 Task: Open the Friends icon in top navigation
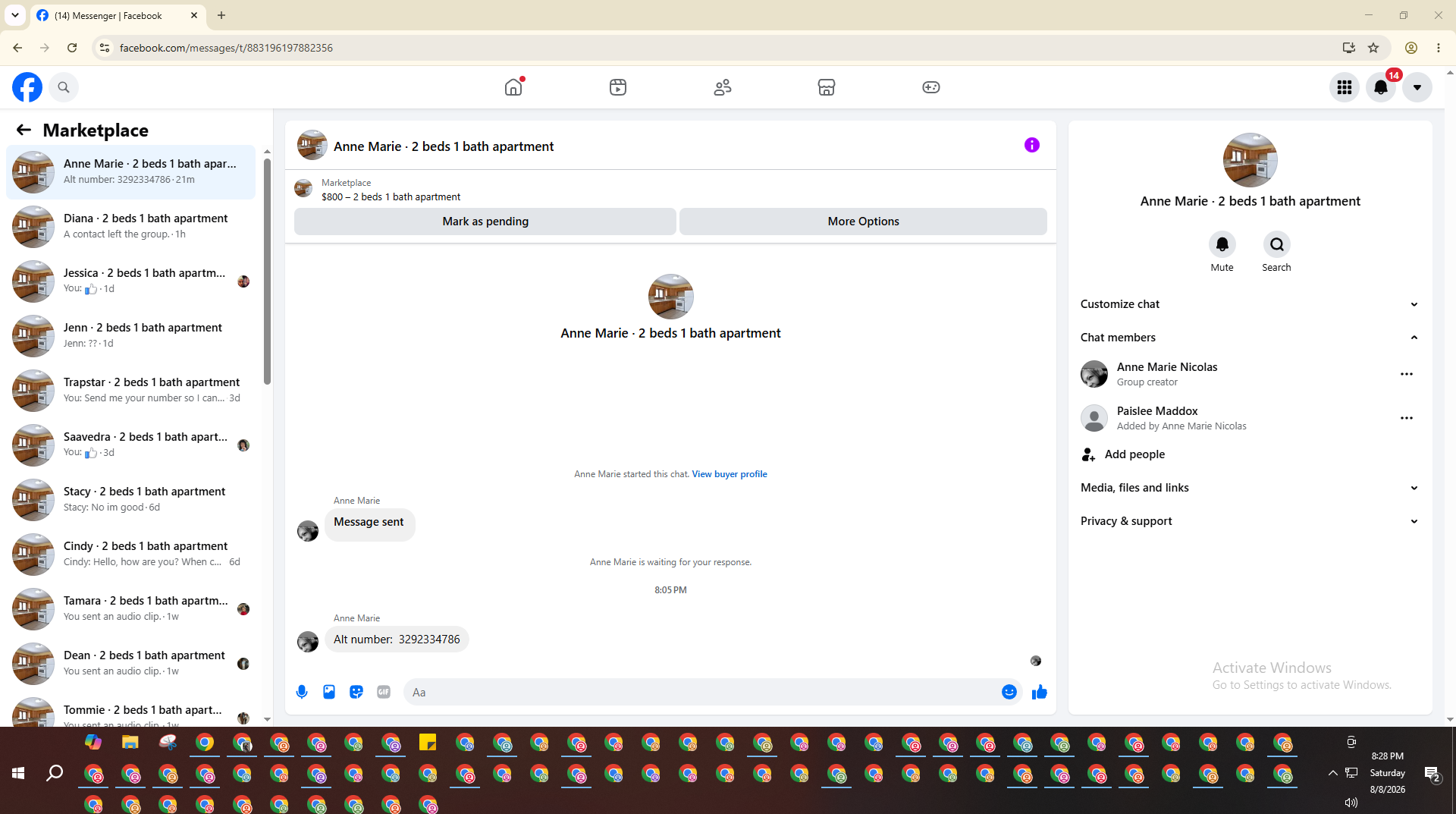tap(723, 87)
